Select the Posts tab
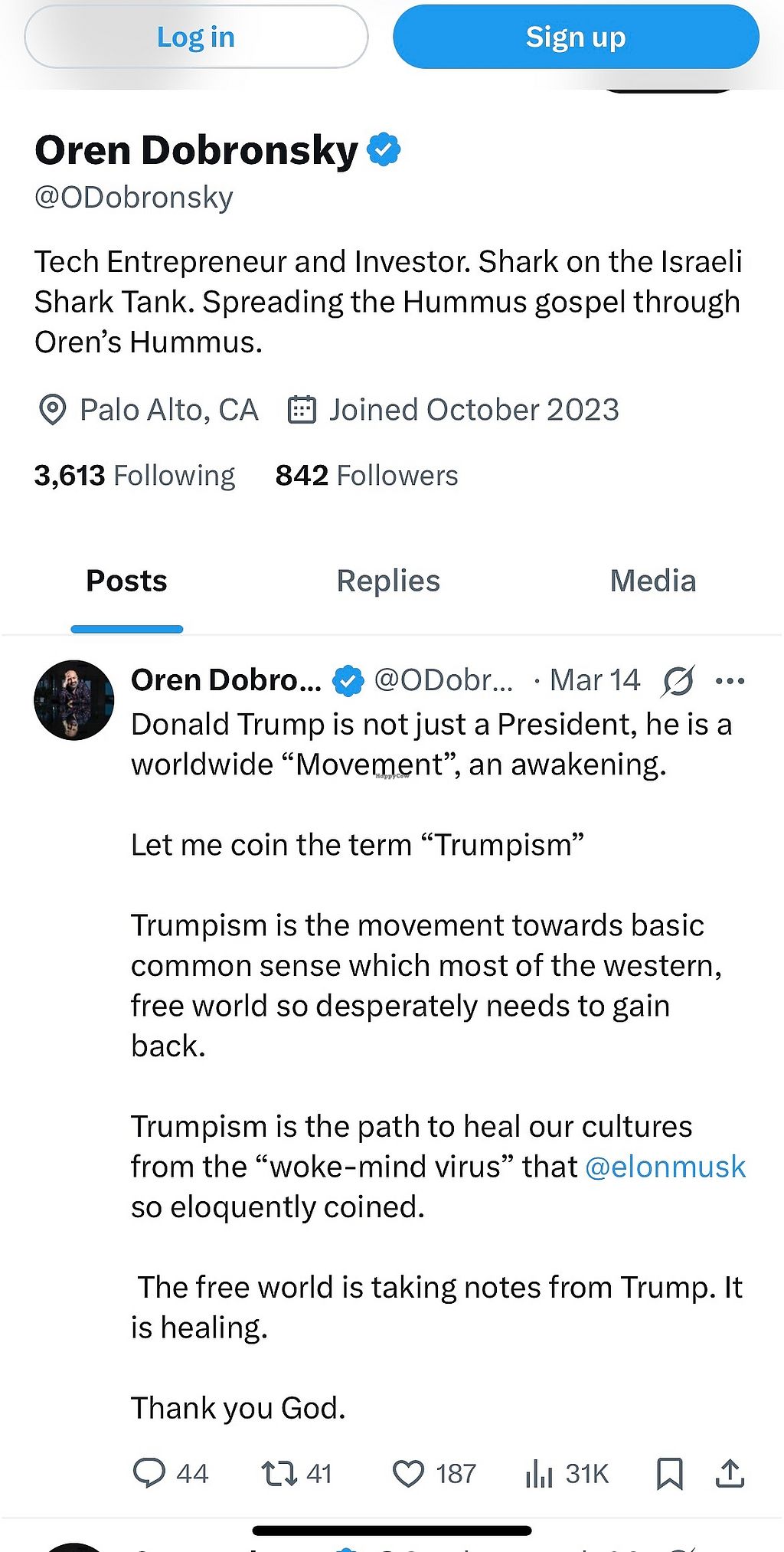 (126, 581)
